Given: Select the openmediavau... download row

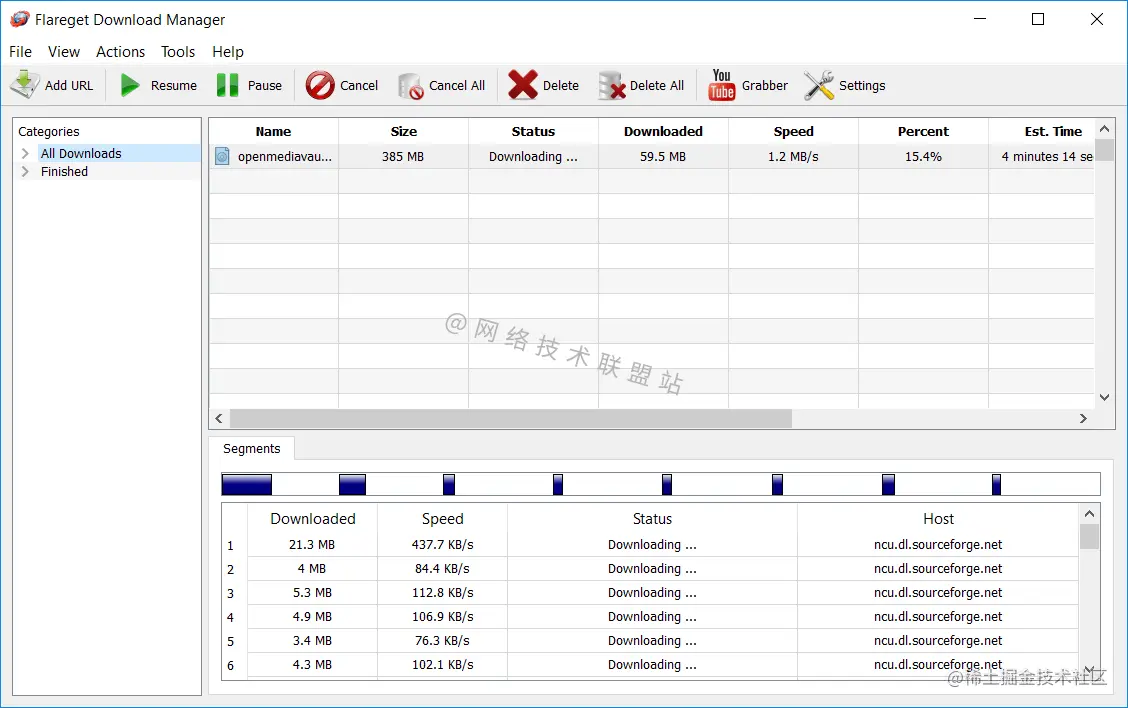Looking at the screenshot, I should 652,156.
